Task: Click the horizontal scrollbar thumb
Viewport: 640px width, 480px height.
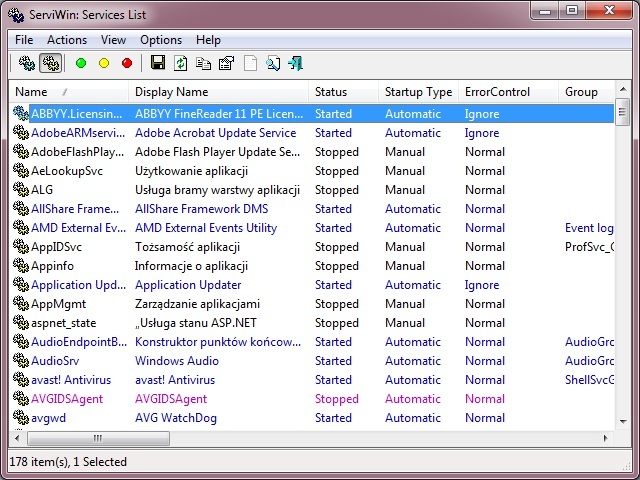Action: [x=98, y=438]
